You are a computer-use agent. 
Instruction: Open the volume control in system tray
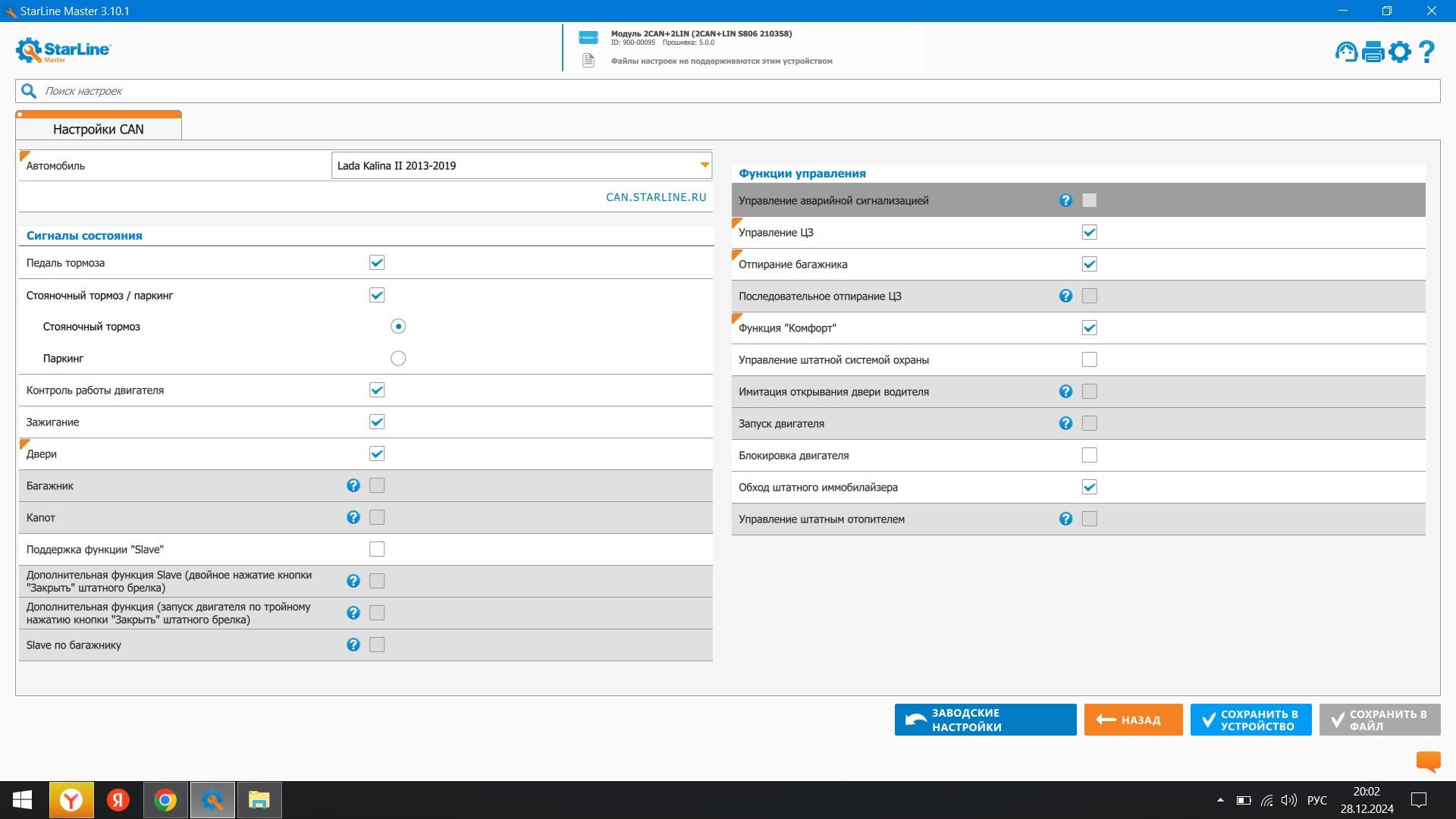1288,800
